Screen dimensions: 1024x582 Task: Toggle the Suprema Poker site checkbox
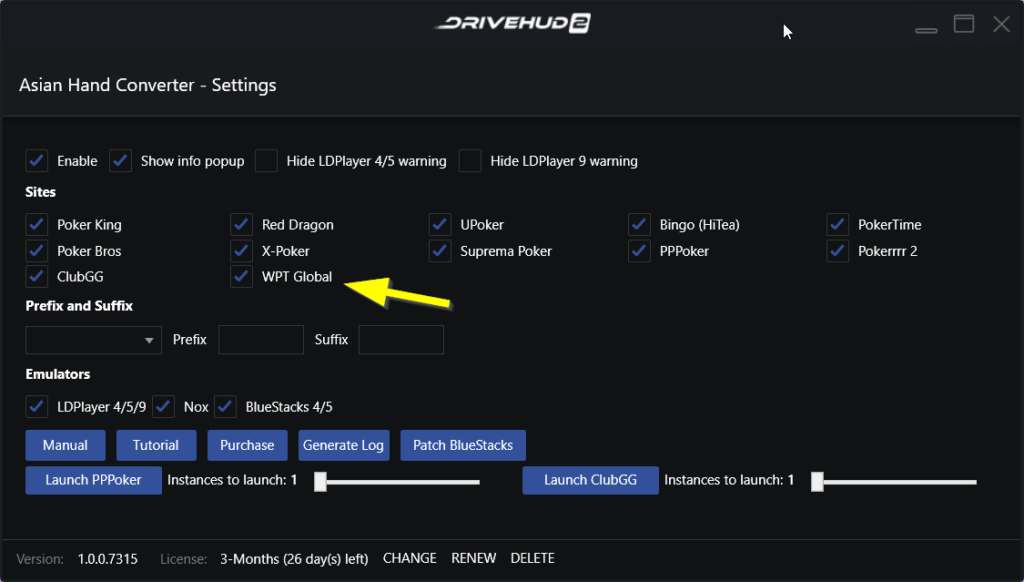tap(440, 251)
